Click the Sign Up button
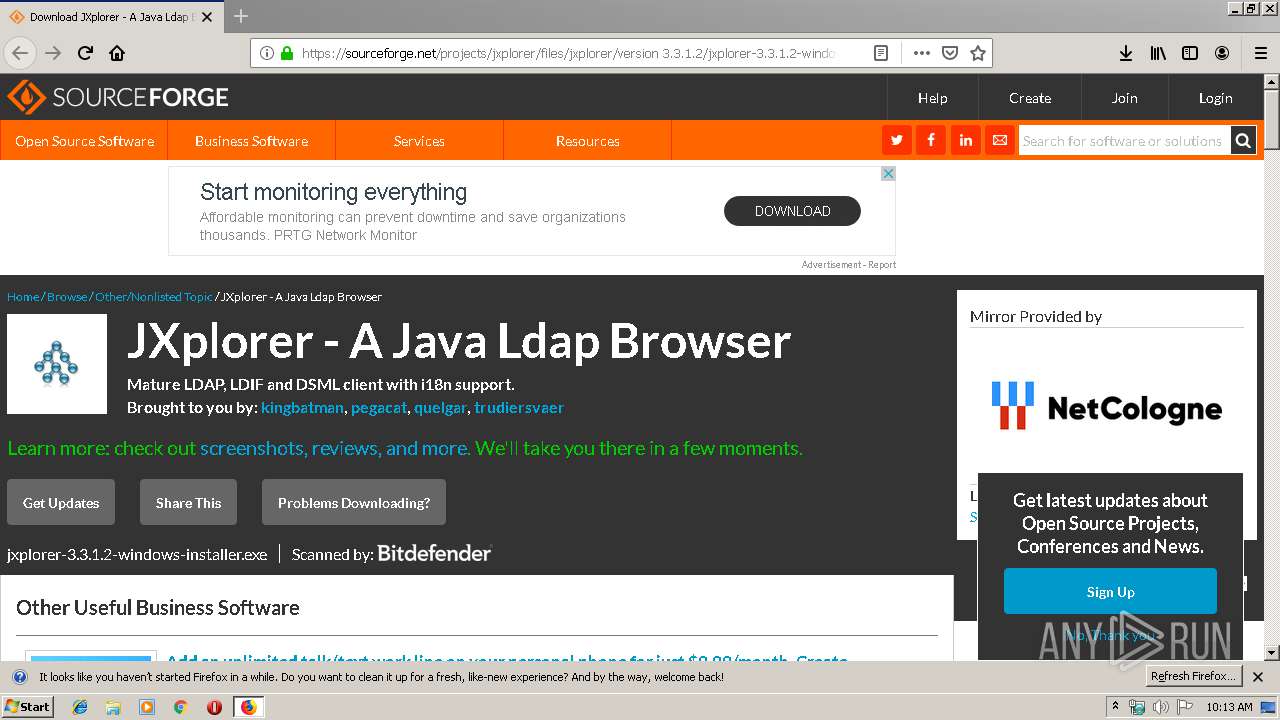This screenshot has width=1280, height=720. pos(1110,591)
